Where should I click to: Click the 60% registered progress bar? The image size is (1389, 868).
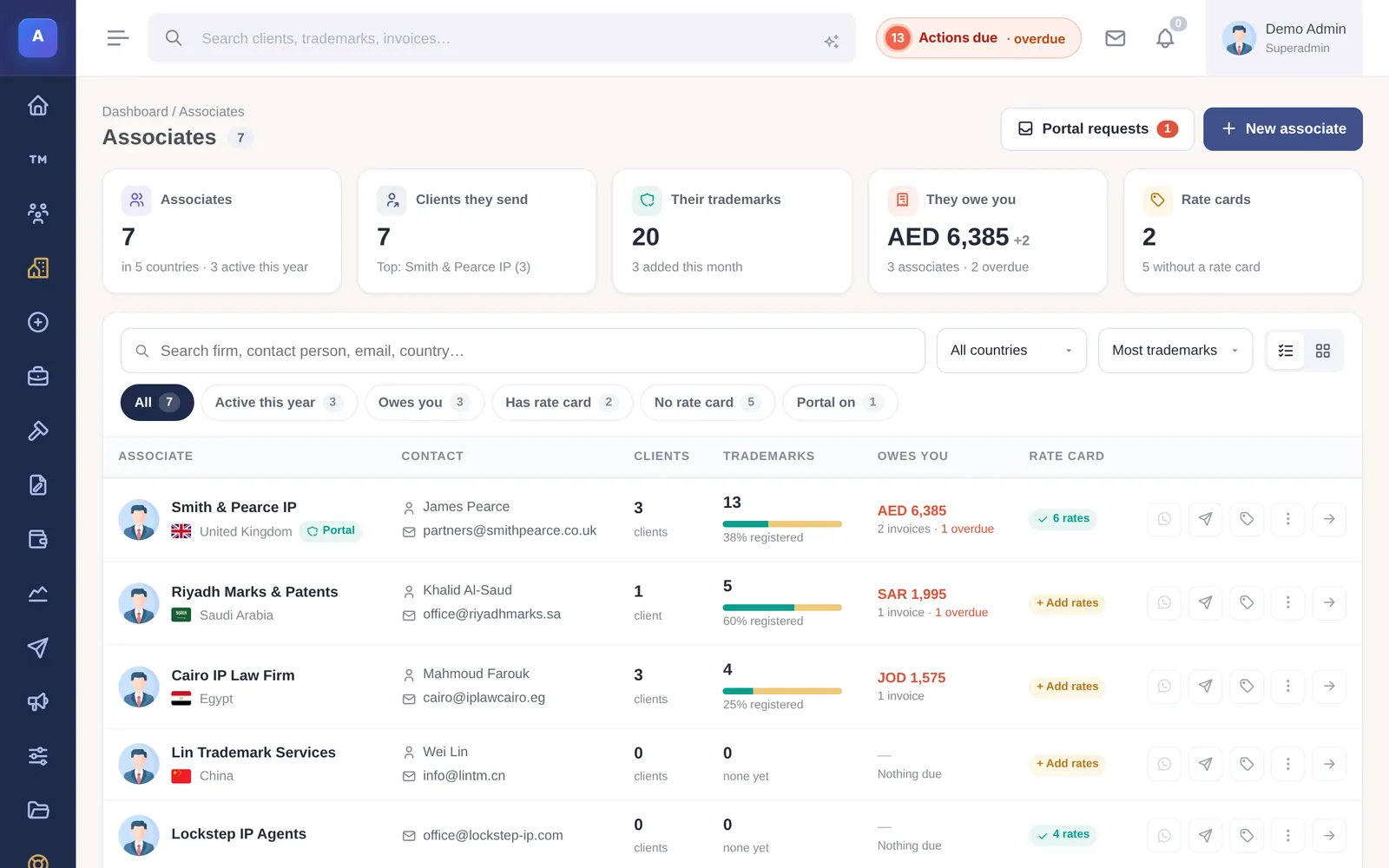click(782, 608)
